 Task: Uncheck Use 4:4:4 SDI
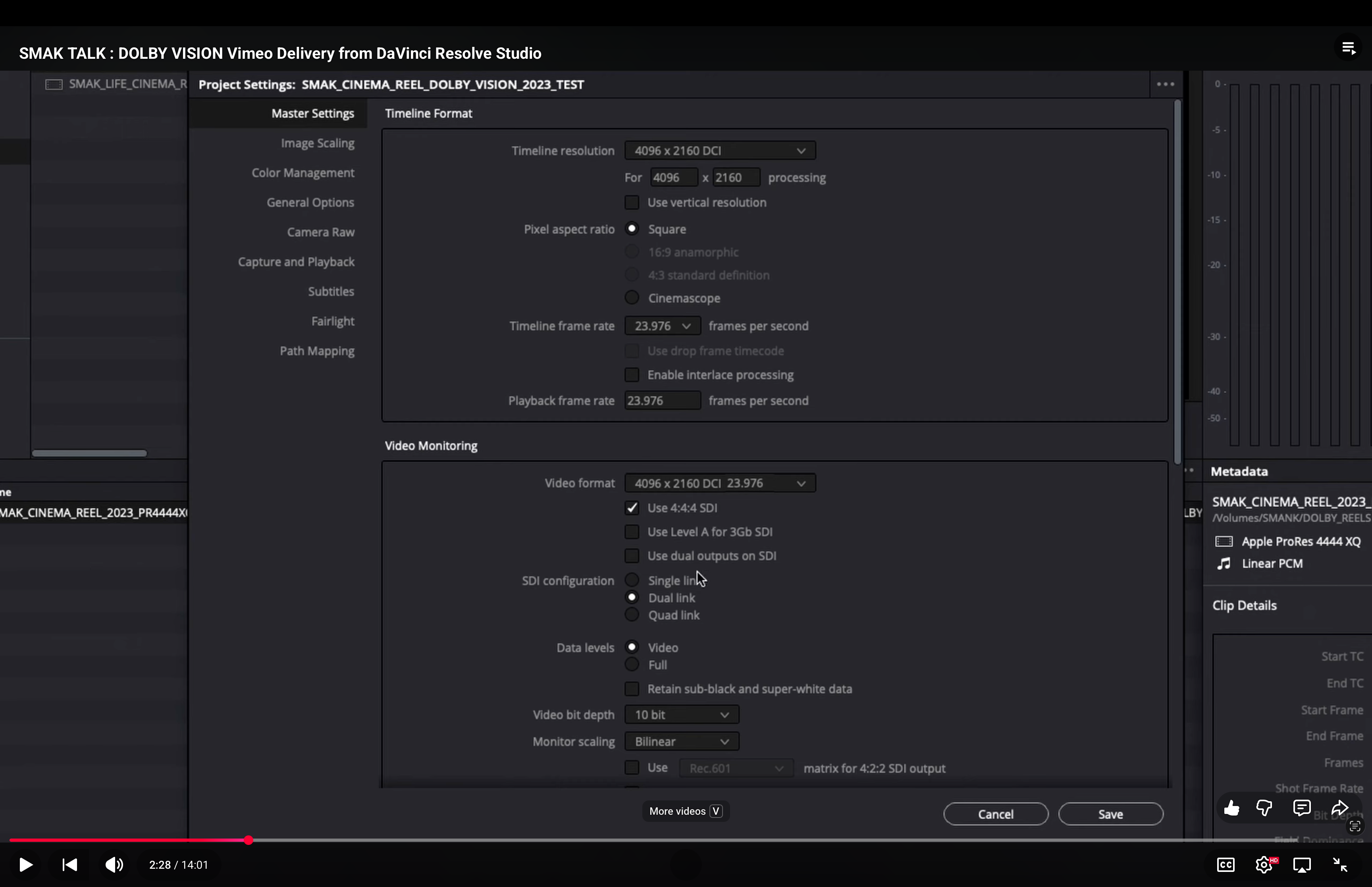(x=632, y=508)
